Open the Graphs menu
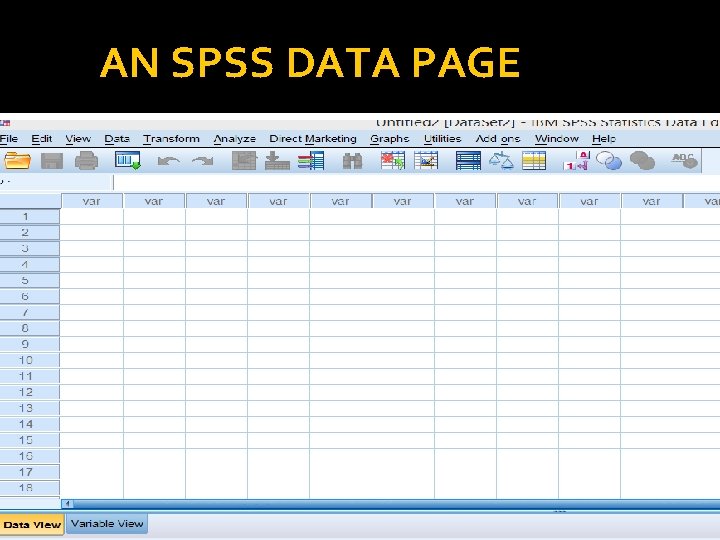Screen dimensions: 720x540 point(389,139)
